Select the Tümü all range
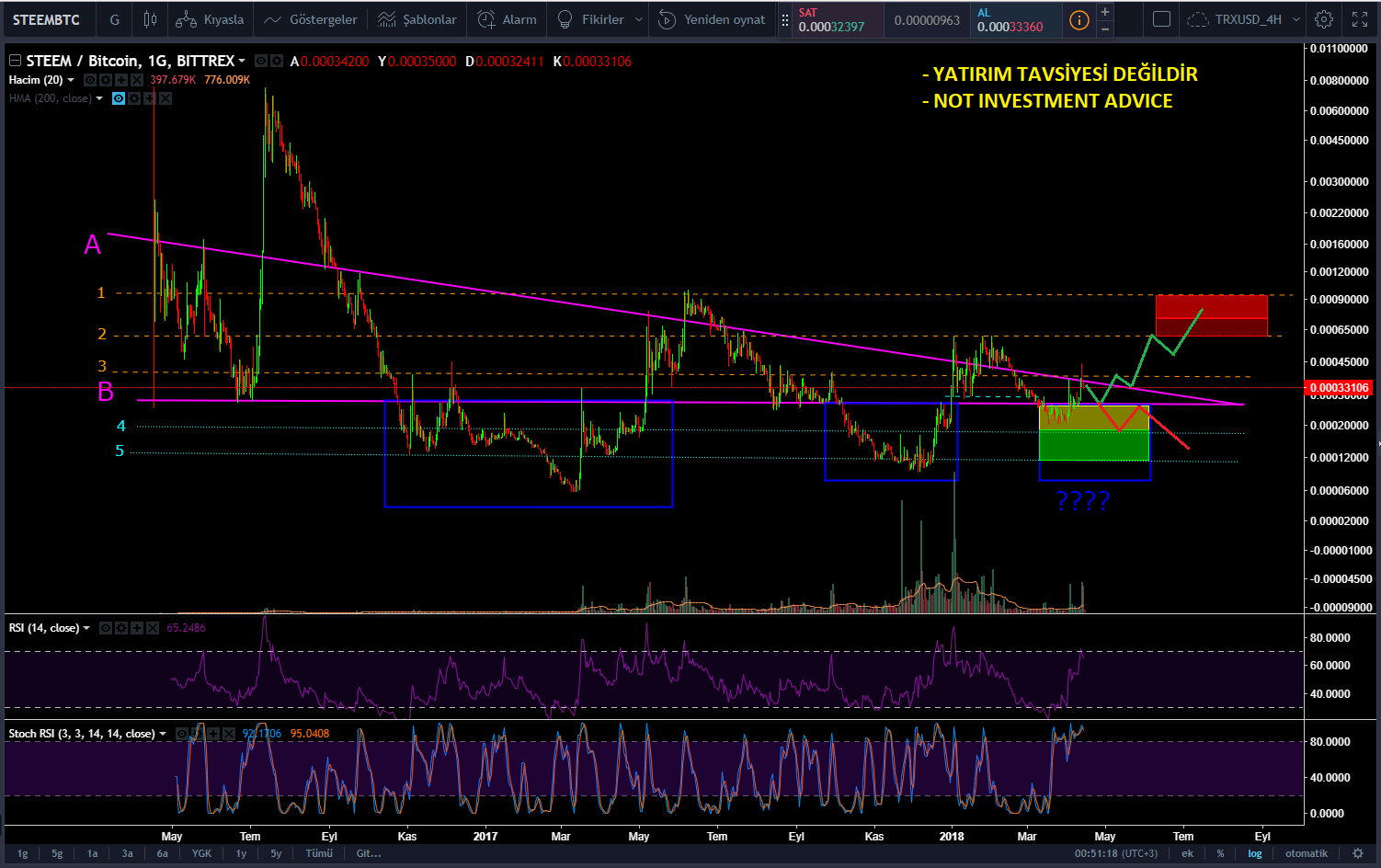The height and width of the screenshot is (868, 1381). tap(319, 853)
